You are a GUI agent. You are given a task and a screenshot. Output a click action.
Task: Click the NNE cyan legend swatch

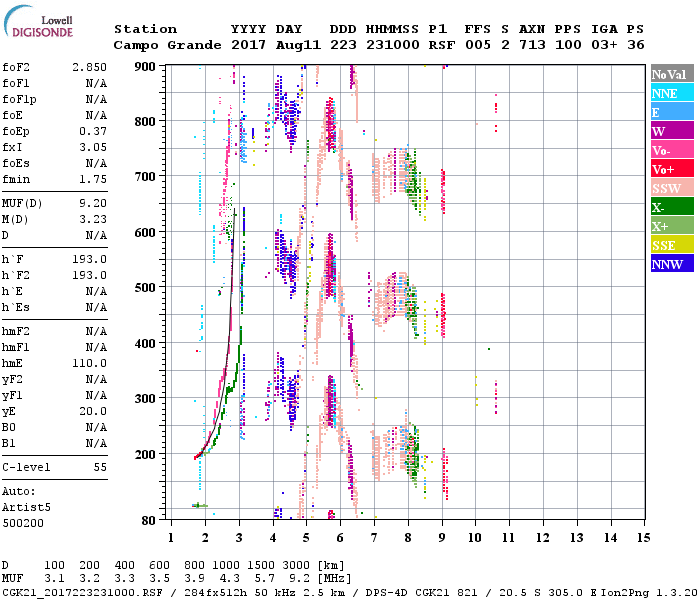(x=668, y=93)
